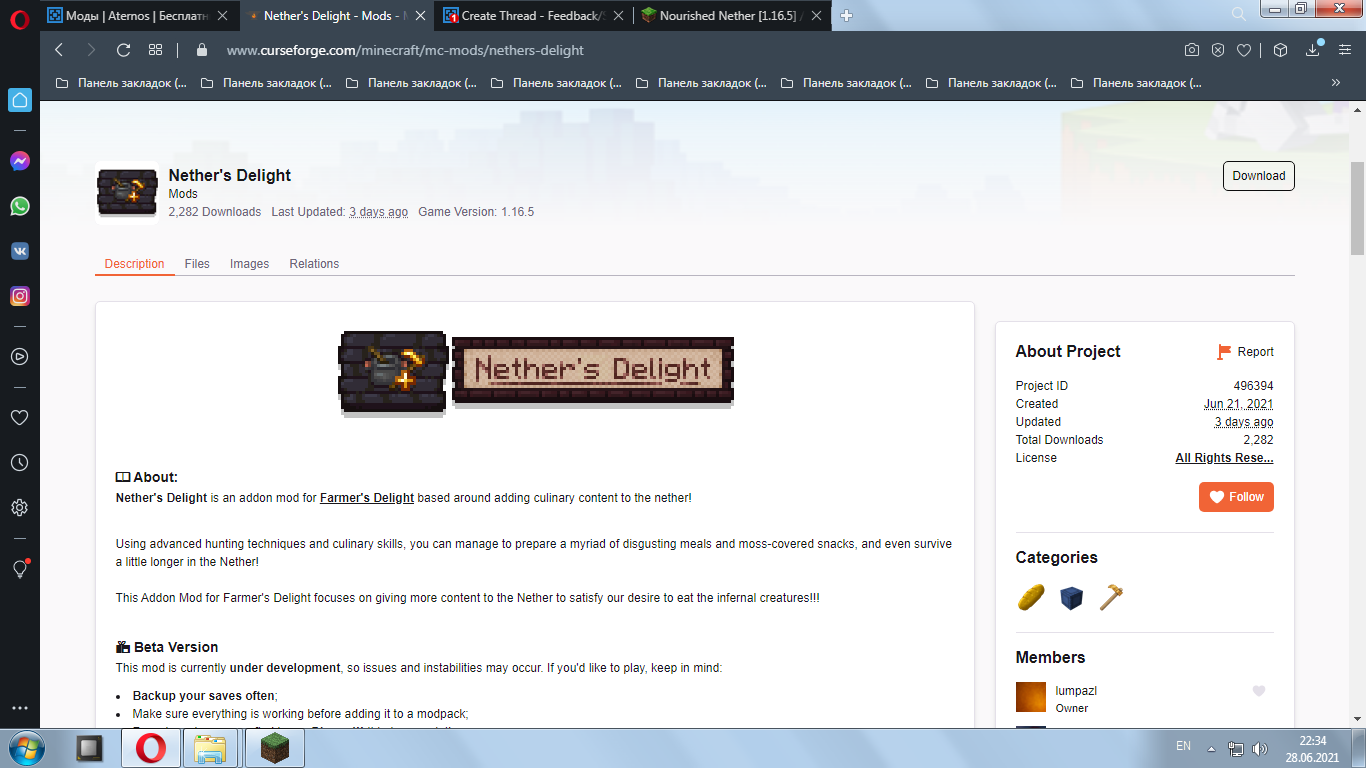Follow the project with the Follow button

[x=1236, y=497]
